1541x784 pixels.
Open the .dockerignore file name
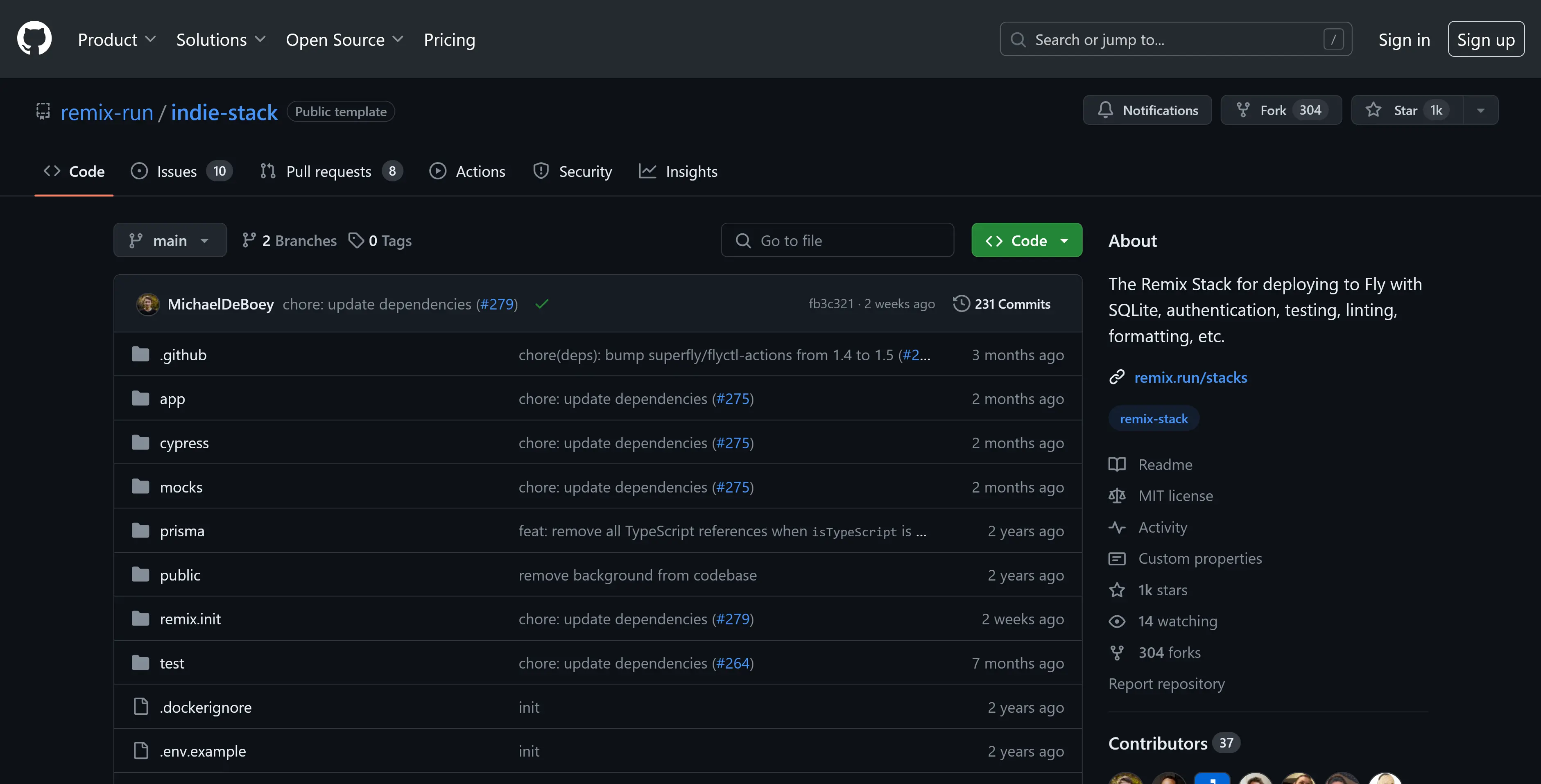tap(205, 707)
